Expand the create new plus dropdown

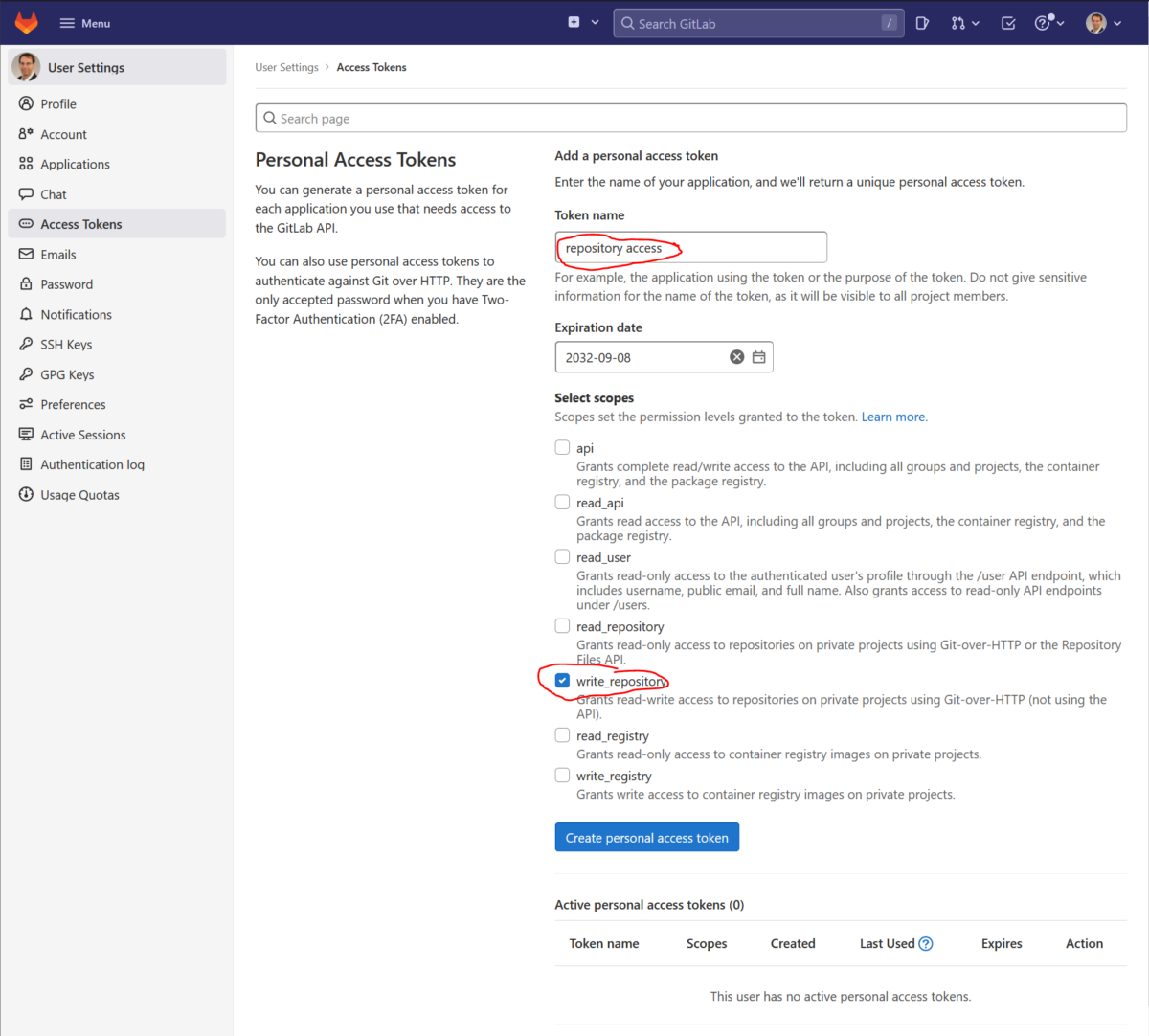pos(583,23)
